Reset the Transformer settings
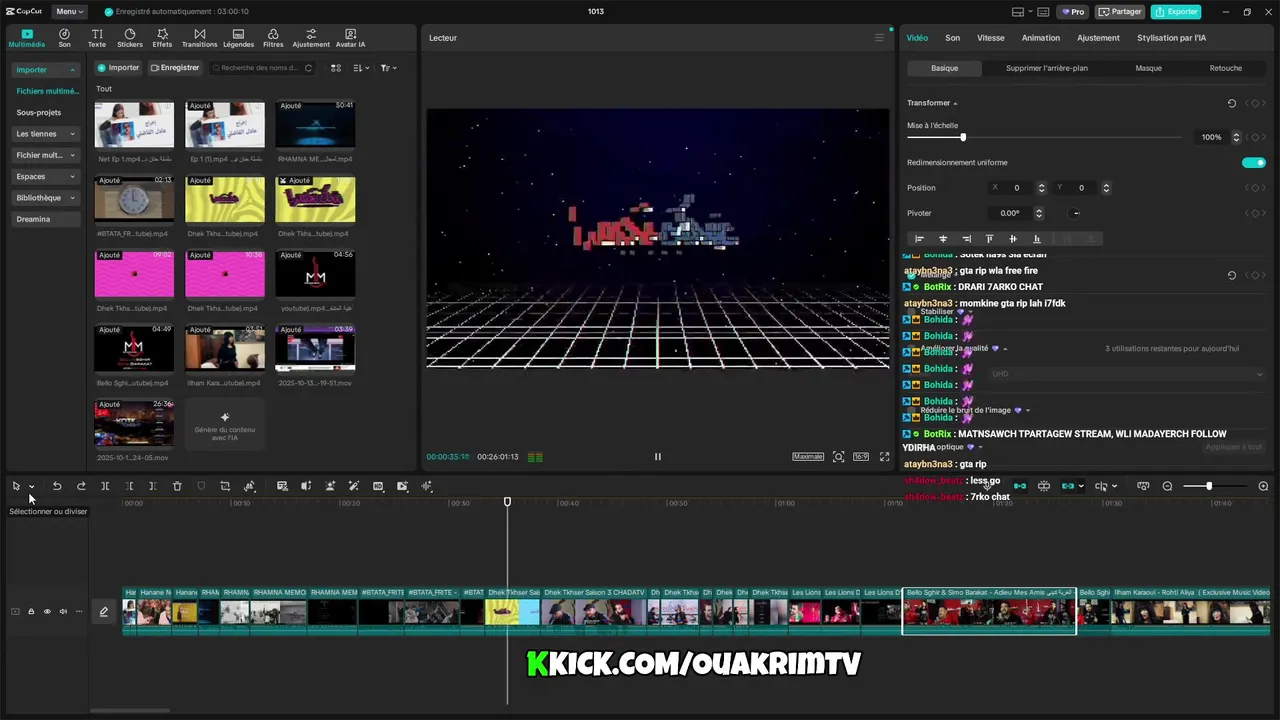 (1231, 103)
